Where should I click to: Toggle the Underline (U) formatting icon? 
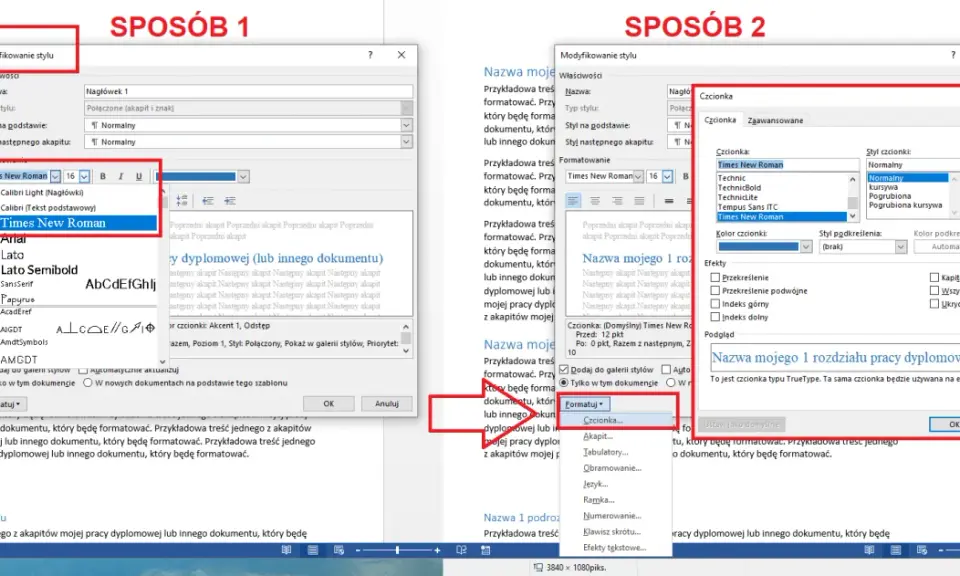point(139,176)
